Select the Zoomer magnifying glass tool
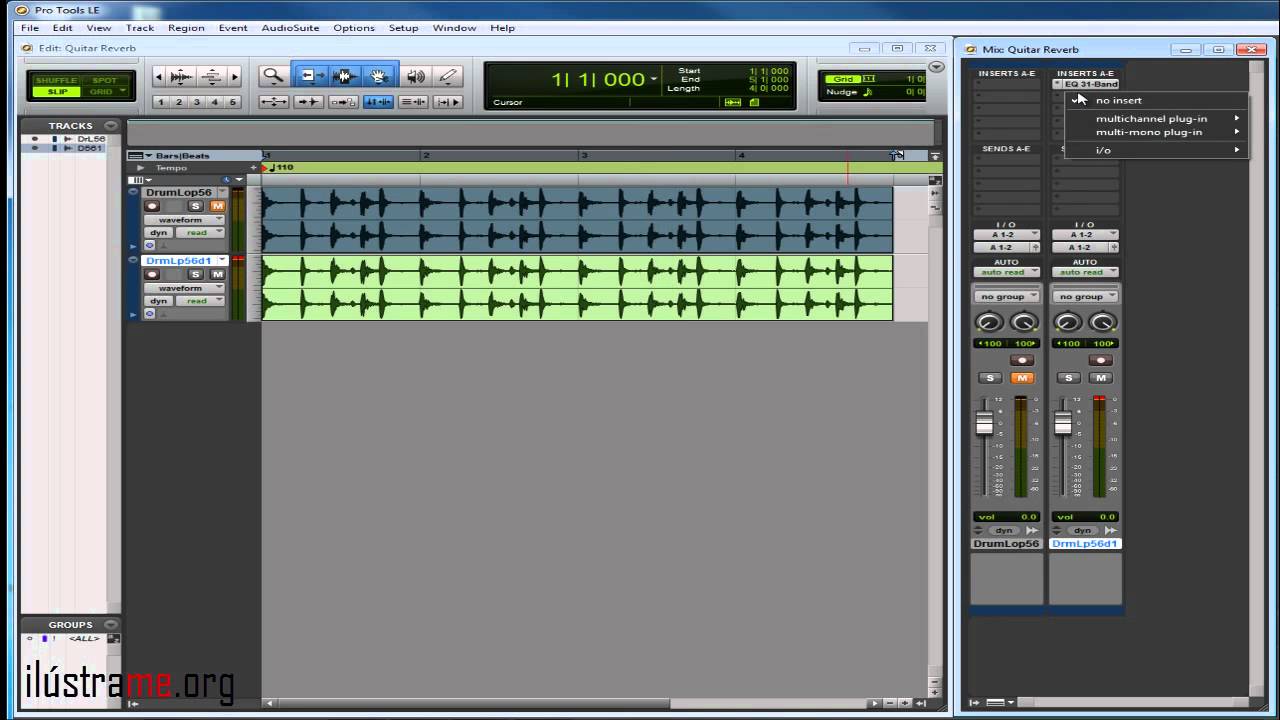Screen dimensions: 1280x720 point(272,76)
